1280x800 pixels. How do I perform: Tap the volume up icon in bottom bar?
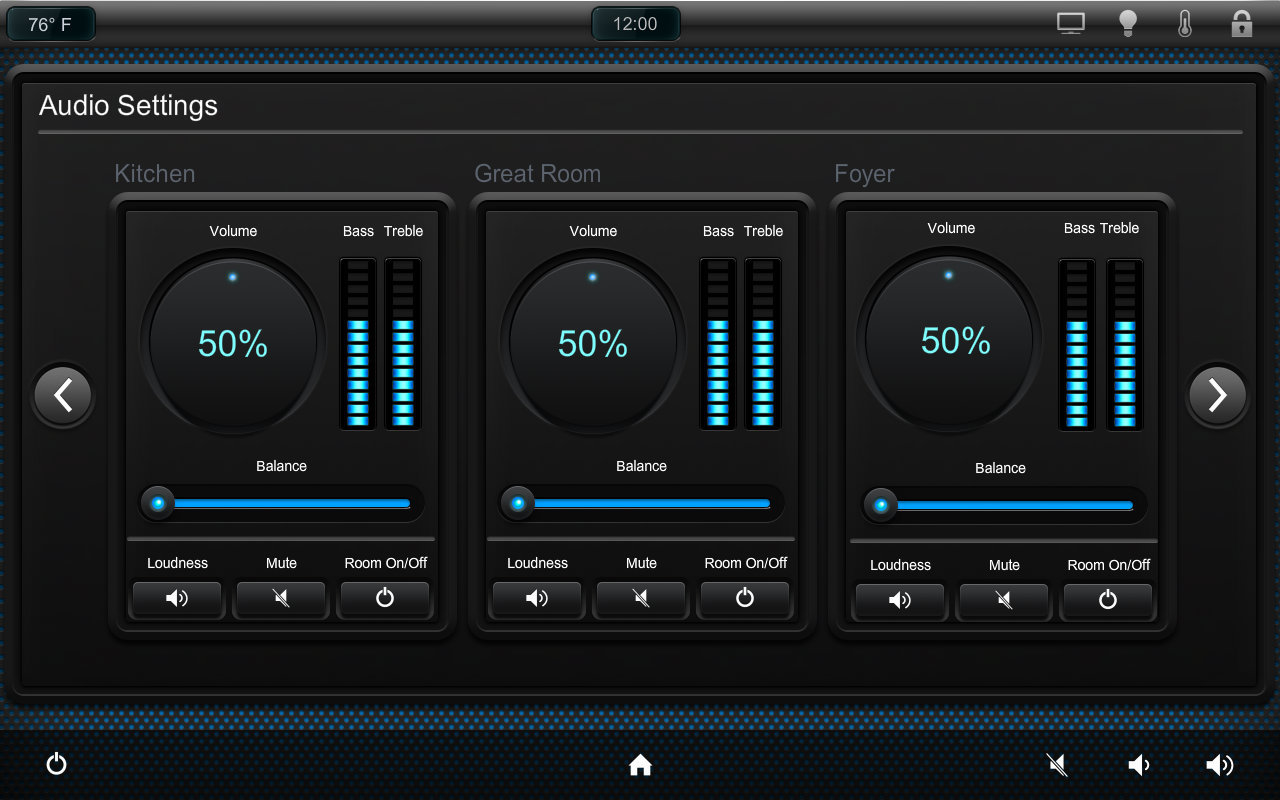(1219, 766)
